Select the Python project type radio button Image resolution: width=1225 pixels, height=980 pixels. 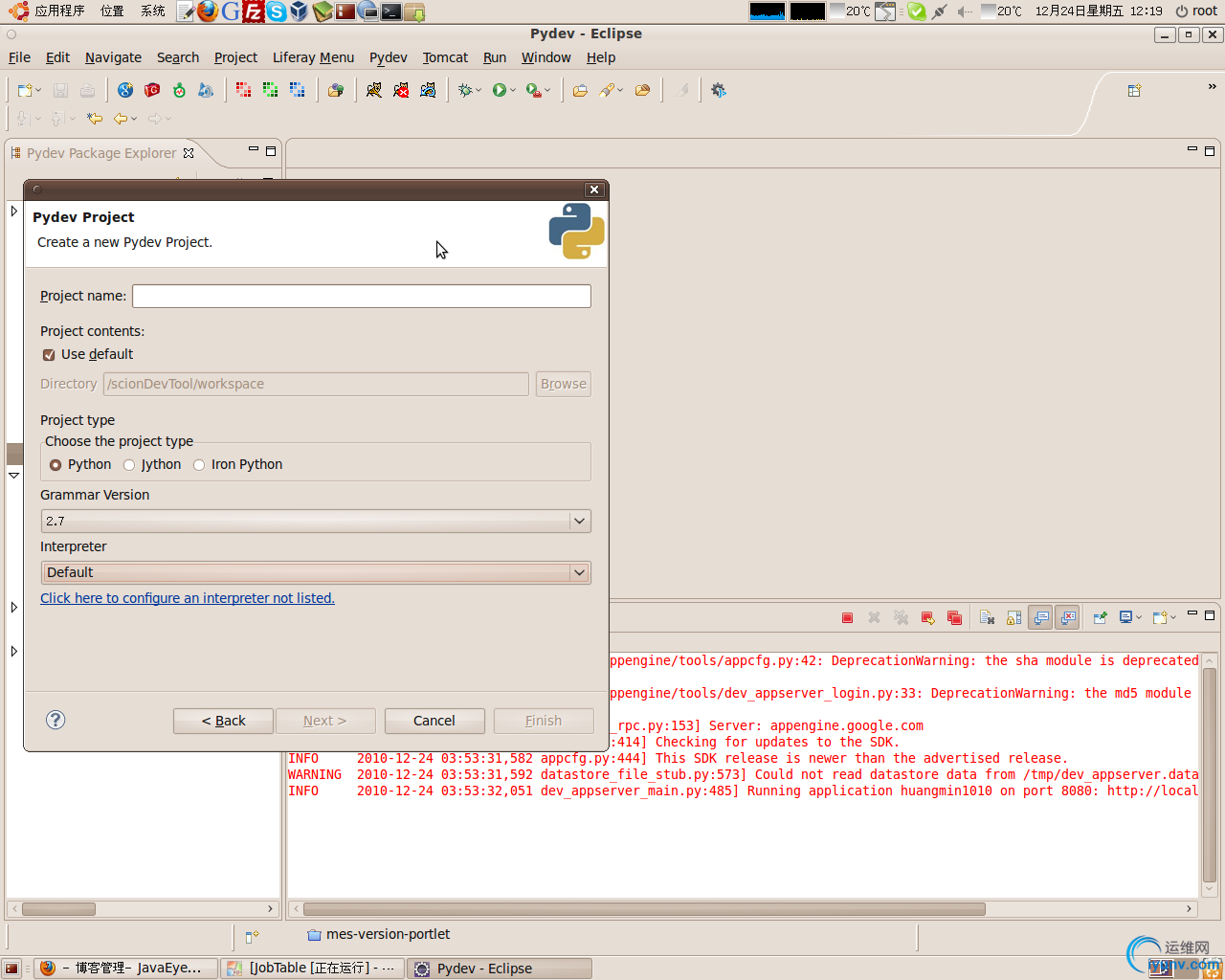pyautogui.click(x=56, y=465)
